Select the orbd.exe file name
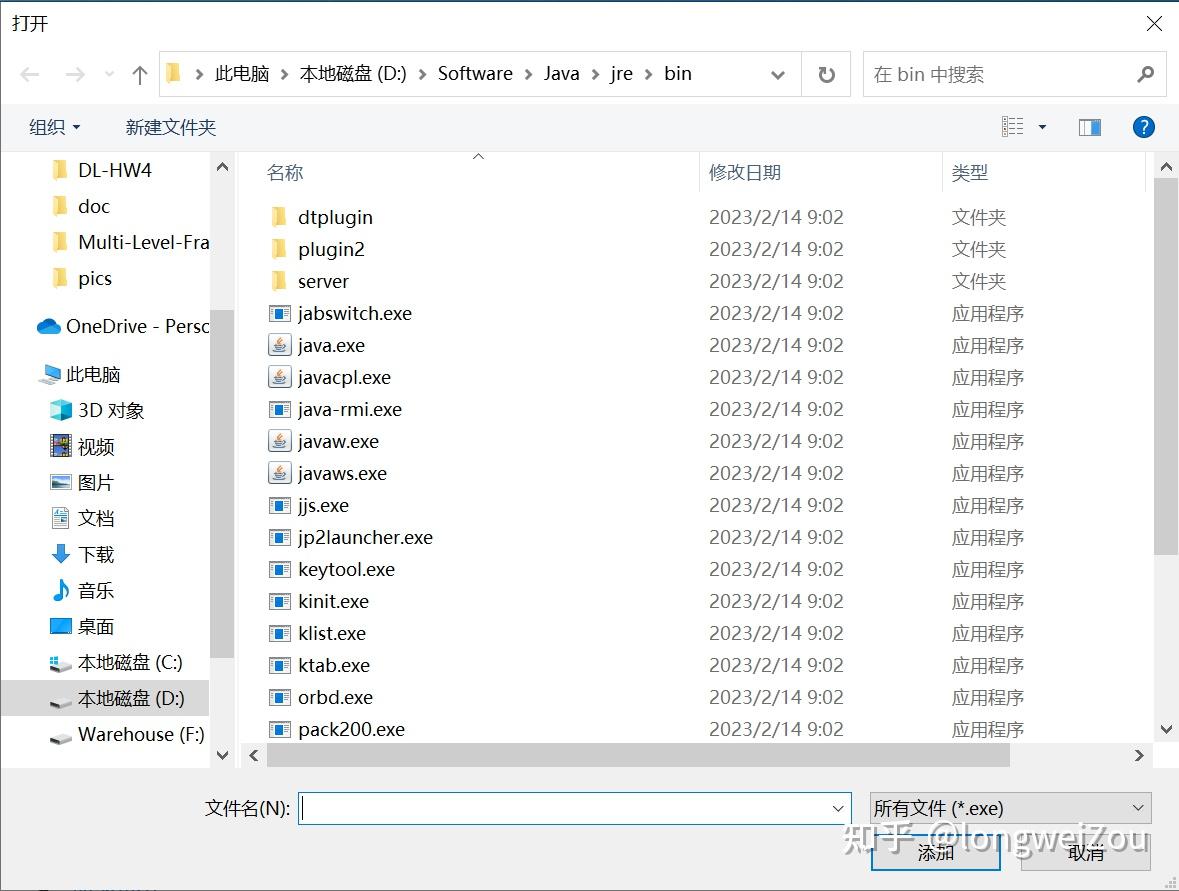1179x891 pixels. 335,697
